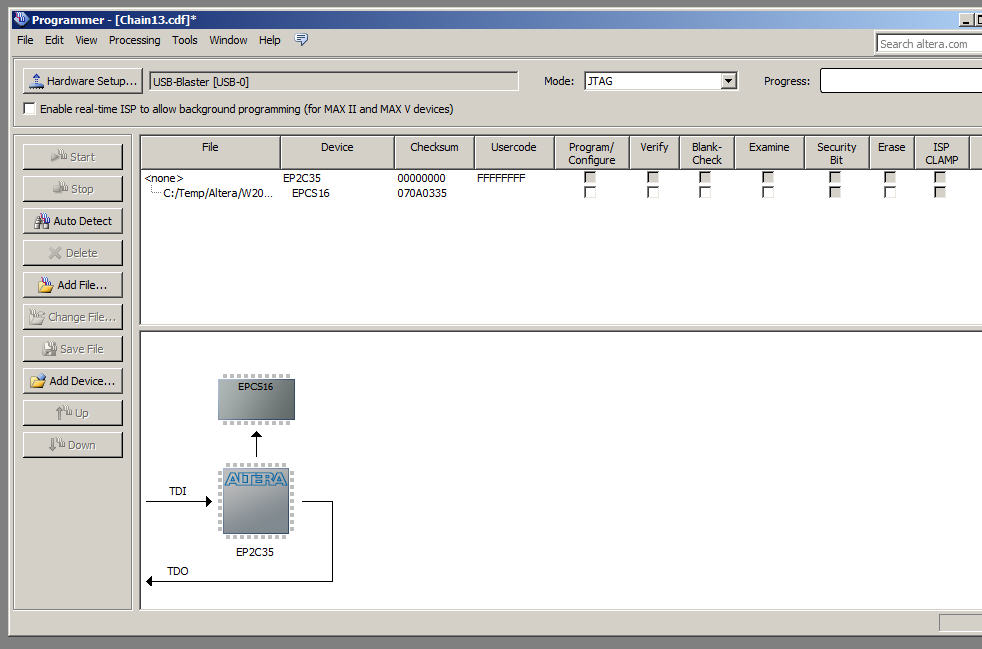Move device Up in chain
The image size is (982, 649).
[x=73, y=413]
